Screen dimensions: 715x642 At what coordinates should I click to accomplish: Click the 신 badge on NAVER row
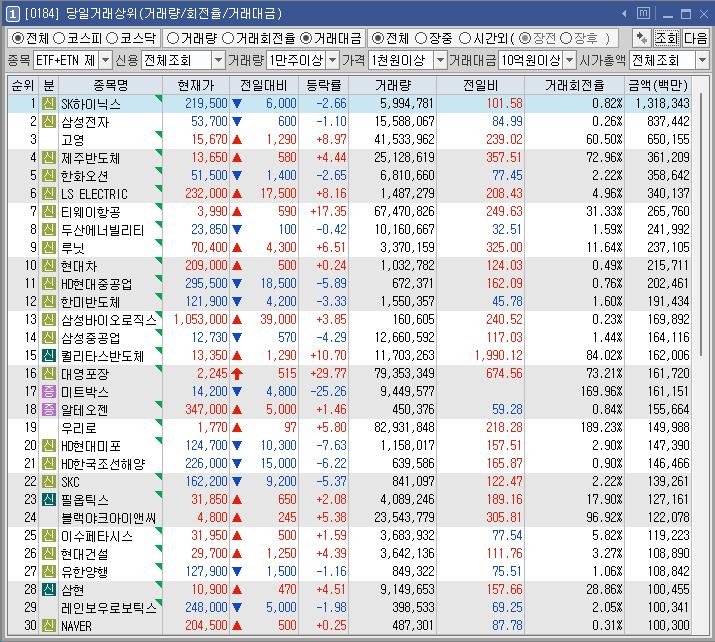pos(49,625)
